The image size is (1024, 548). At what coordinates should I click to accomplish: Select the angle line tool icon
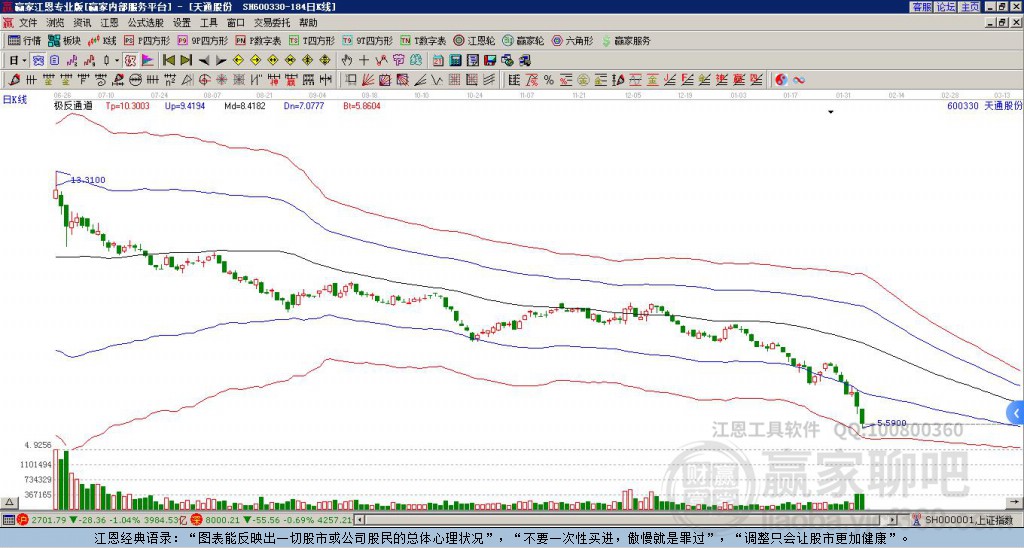(419, 80)
